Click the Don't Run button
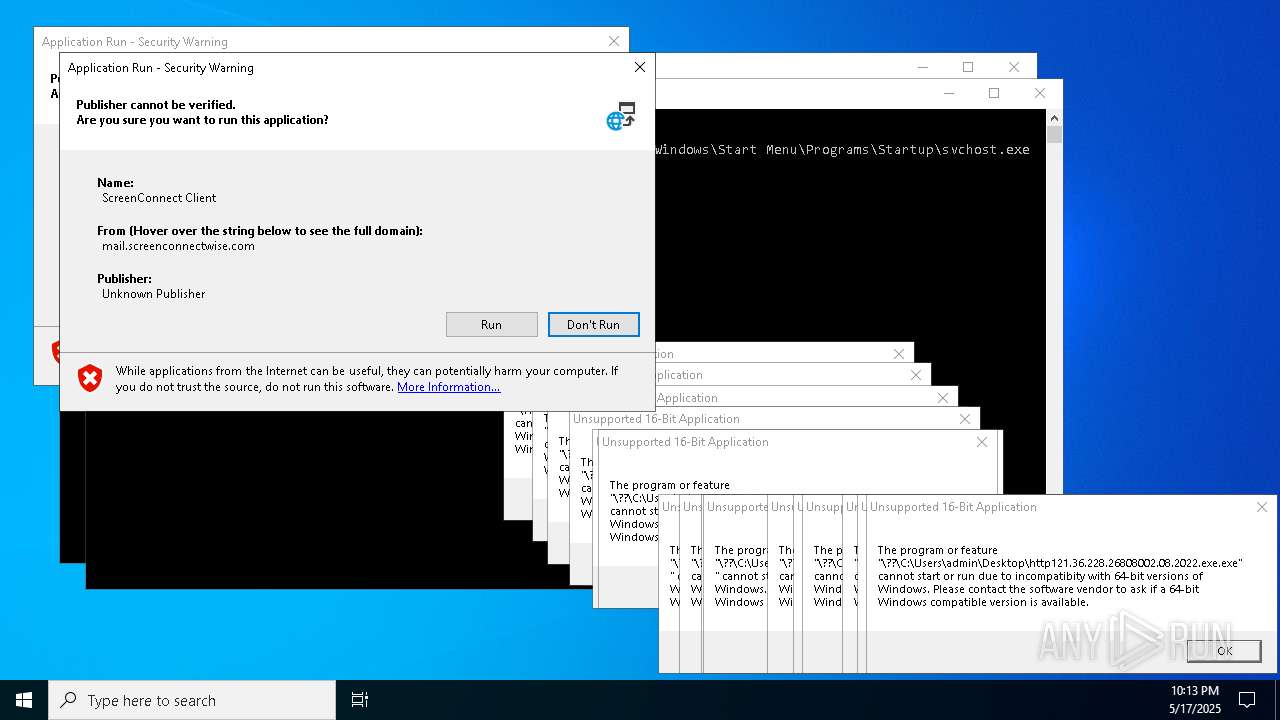The height and width of the screenshot is (720, 1280). point(593,324)
